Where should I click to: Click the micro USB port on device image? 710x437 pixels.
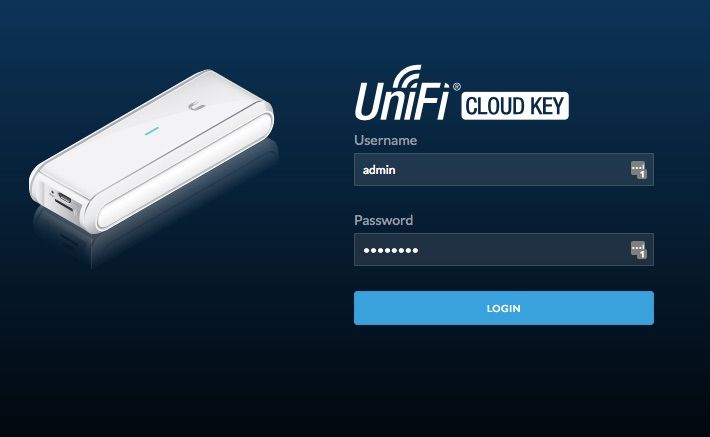[x=65, y=197]
